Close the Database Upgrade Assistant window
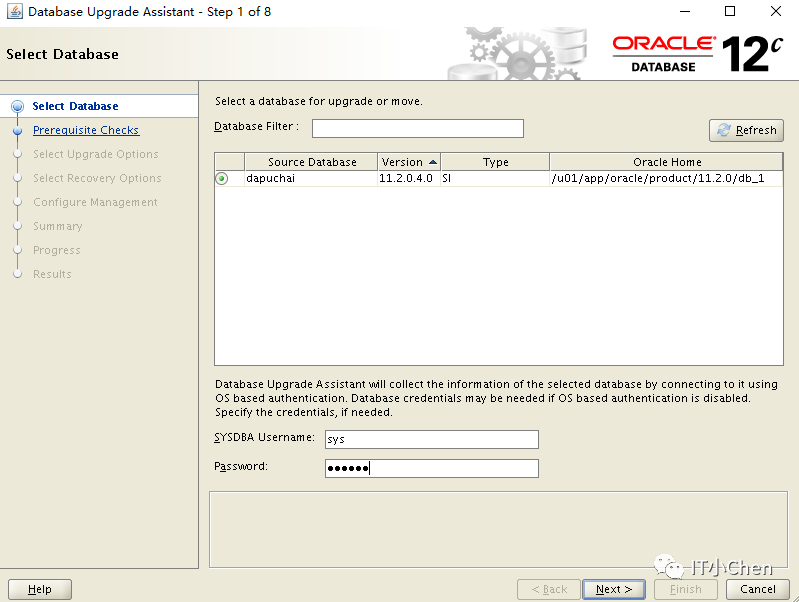Viewport: 799px width, 602px height. [776, 11]
